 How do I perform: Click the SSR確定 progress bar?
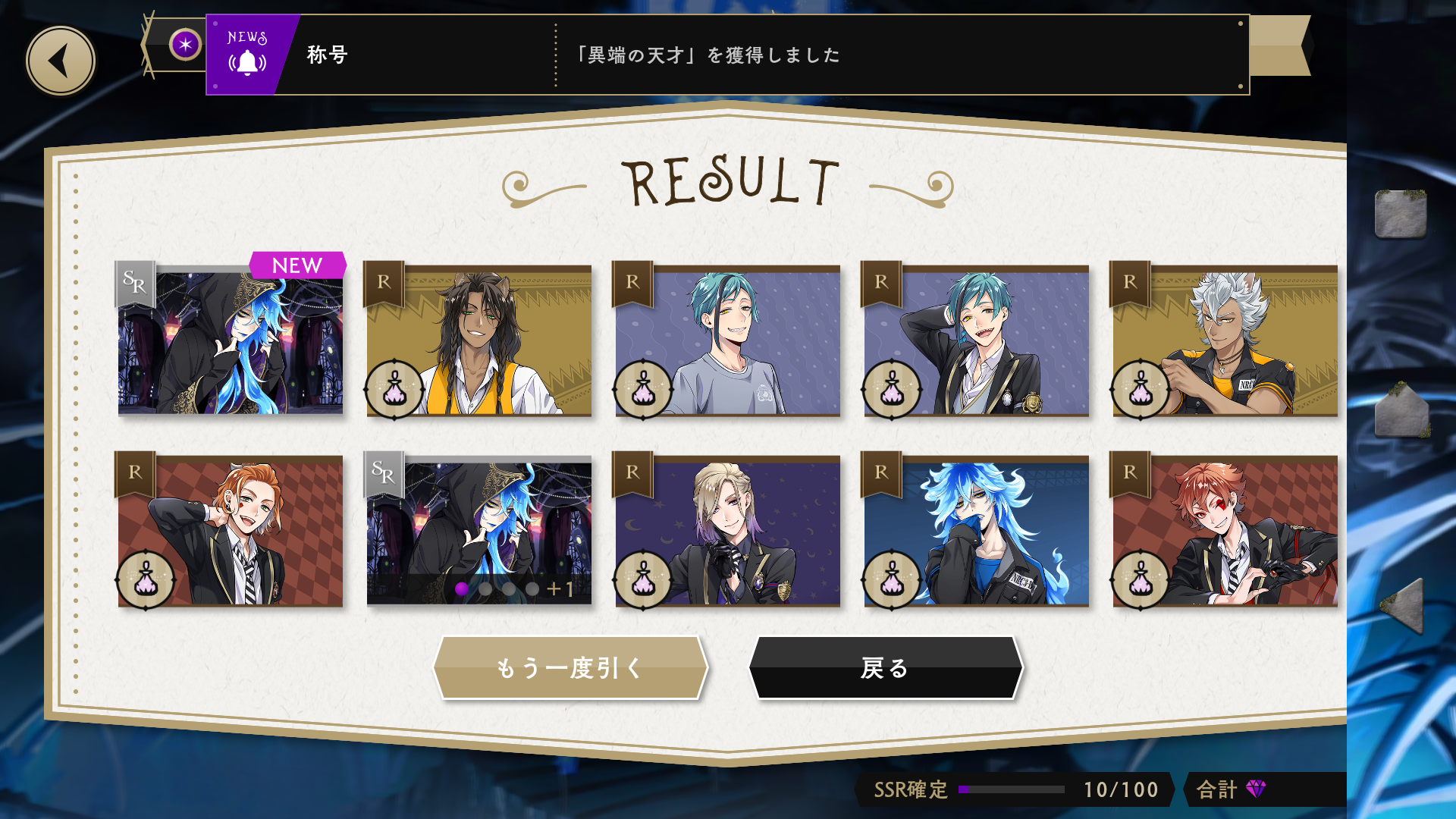click(x=1012, y=789)
